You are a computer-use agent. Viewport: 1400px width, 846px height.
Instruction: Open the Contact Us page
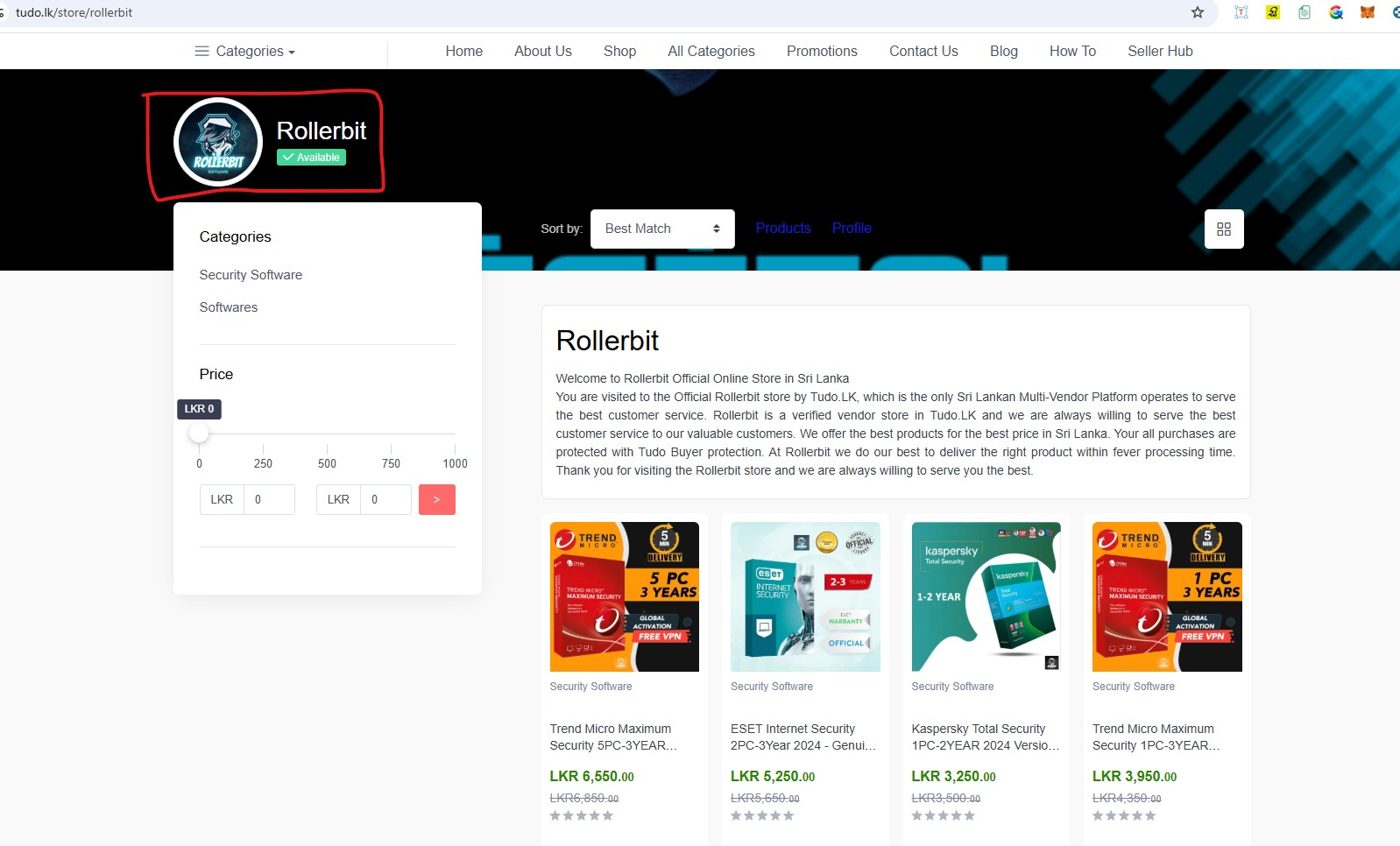[923, 51]
